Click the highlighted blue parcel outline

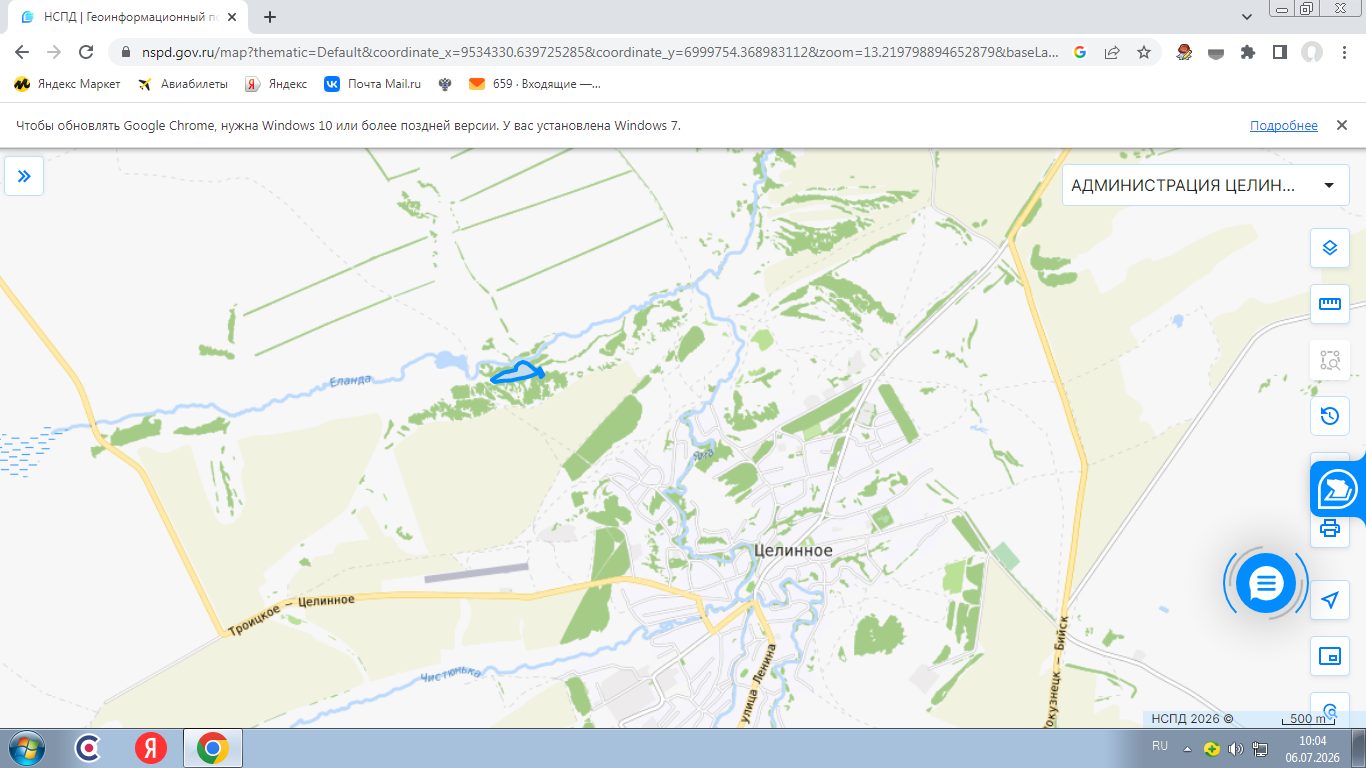518,373
